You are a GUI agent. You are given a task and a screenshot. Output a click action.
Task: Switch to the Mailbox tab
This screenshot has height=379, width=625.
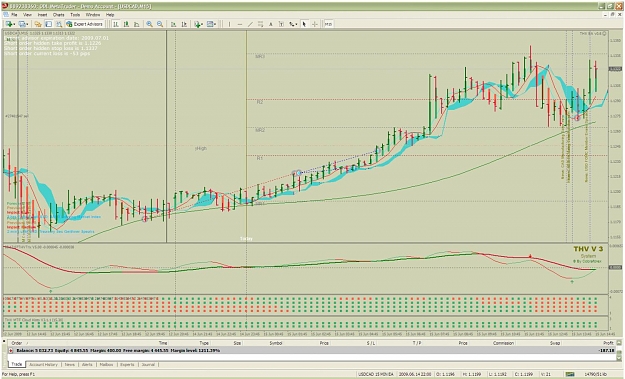(x=106, y=364)
